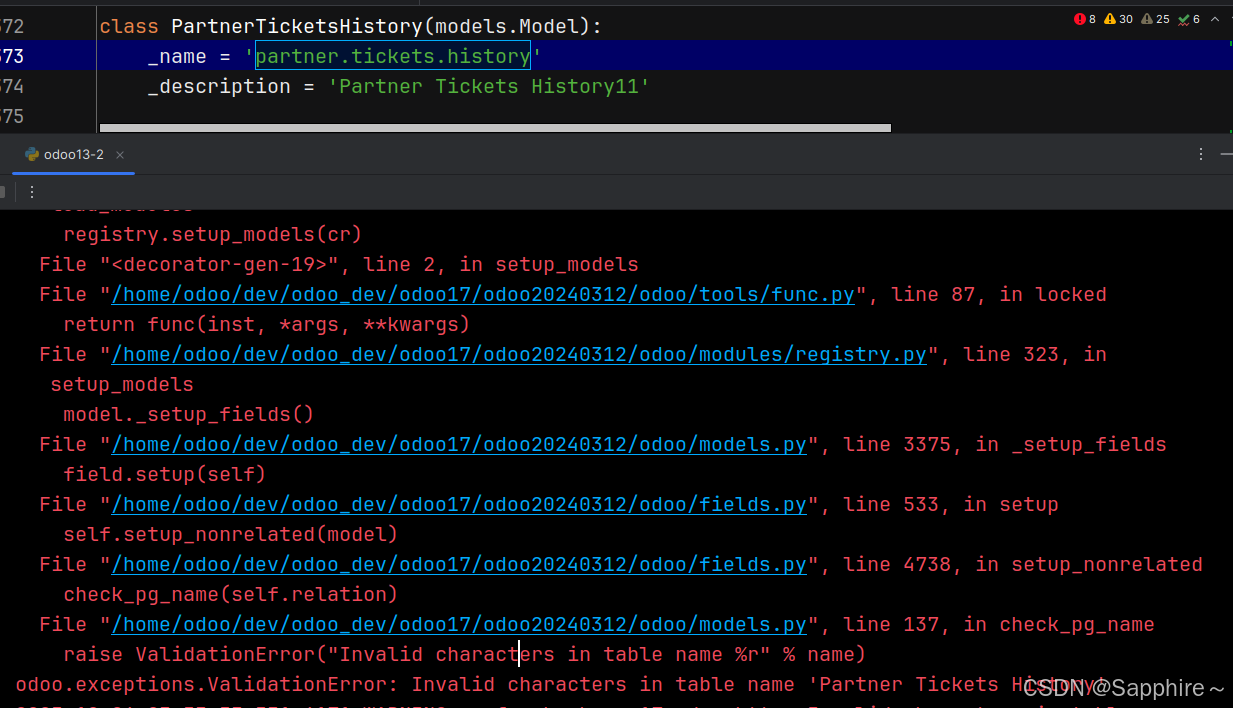Open the models.py link at line 3375
This screenshot has height=708, width=1233.
pos(459,445)
